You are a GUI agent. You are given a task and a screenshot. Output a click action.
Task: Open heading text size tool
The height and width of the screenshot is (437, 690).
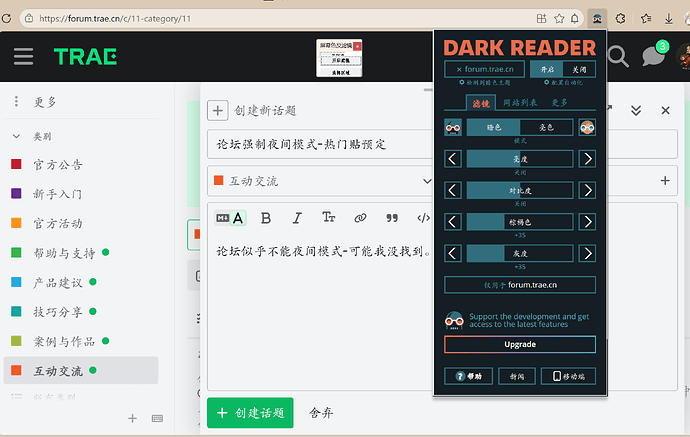tap(329, 217)
